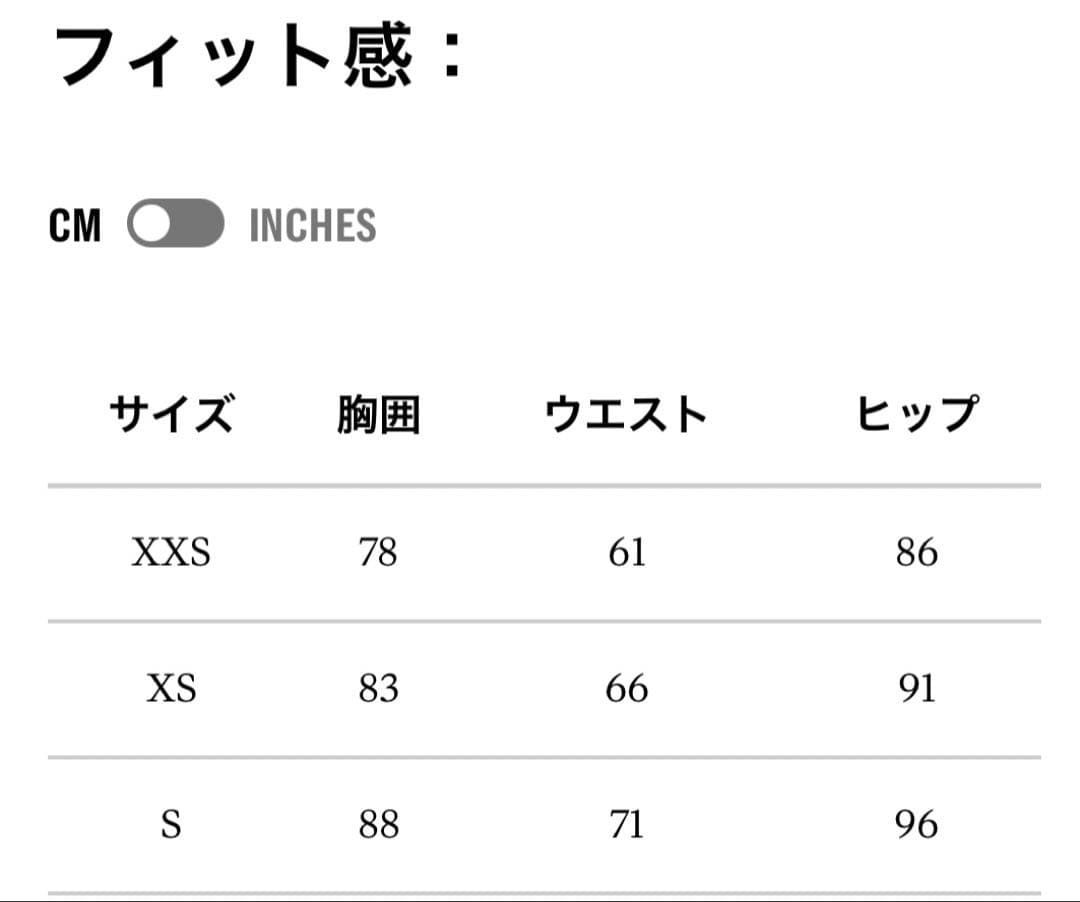The height and width of the screenshot is (902, 1080).
Task: Click the CM/INCHES toggle control
Action: pyautogui.click(x=175, y=225)
